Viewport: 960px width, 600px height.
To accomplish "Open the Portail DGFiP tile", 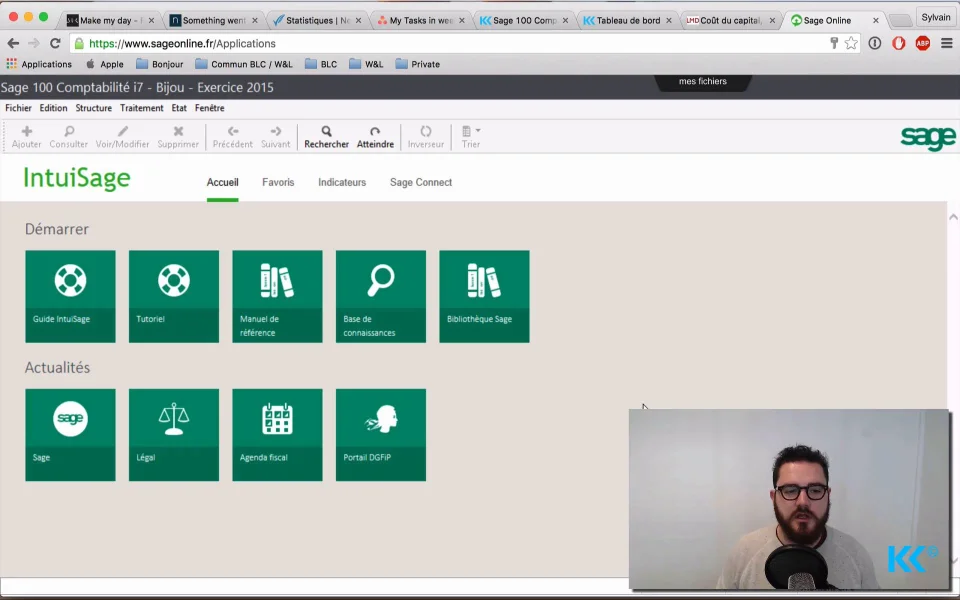I will 381,435.
